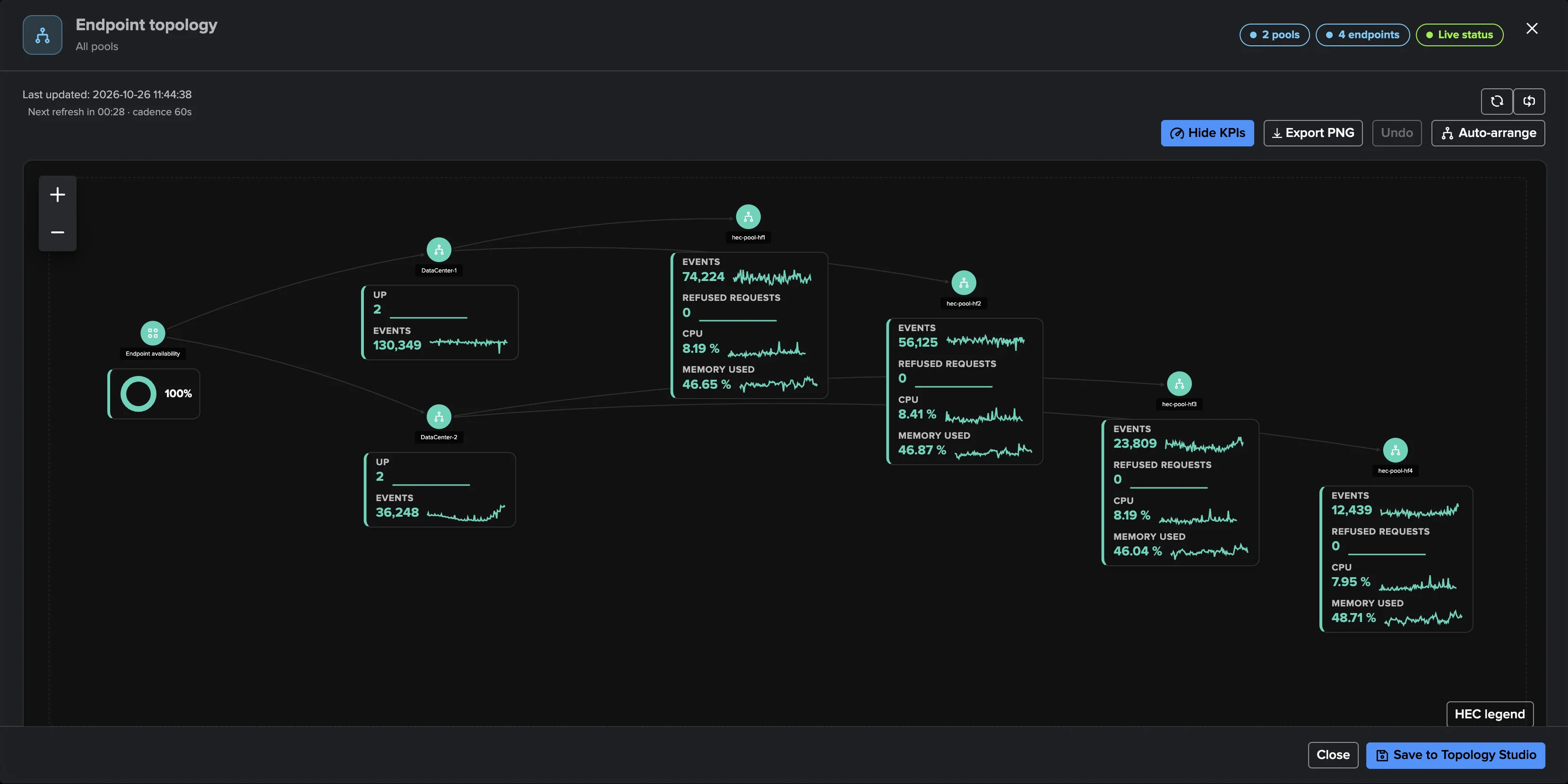Click CPU value 8.41 %
The width and height of the screenshot is (1568, 784).
917,414
